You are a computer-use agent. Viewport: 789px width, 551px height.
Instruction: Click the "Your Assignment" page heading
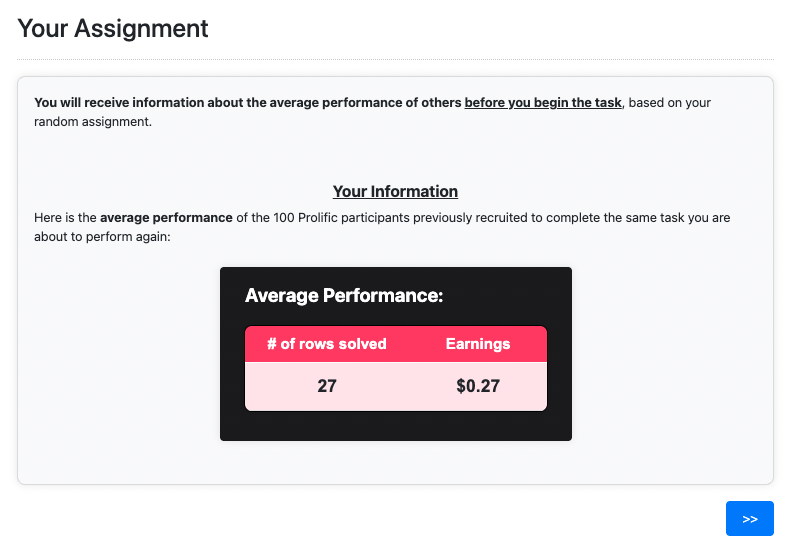pos(113,28)
